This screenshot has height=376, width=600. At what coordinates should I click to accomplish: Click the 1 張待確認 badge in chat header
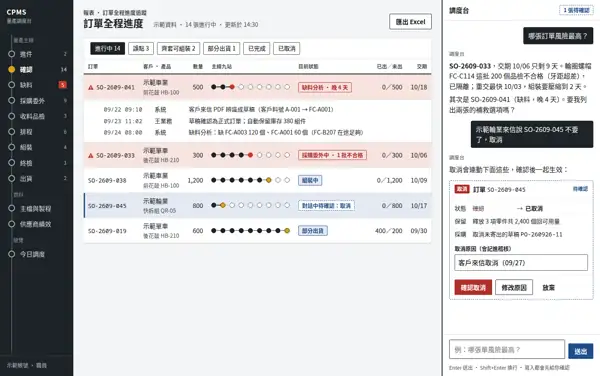coord(576,10)
